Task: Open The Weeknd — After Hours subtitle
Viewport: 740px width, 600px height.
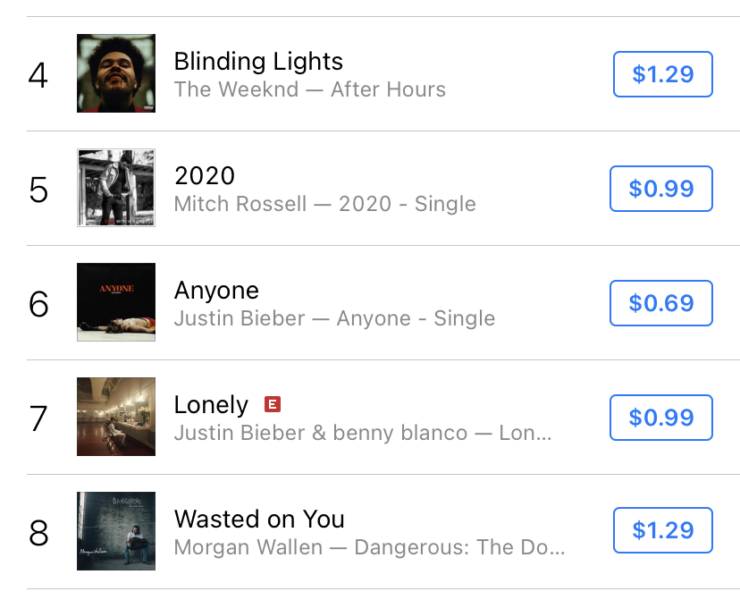Action: (310, 89)
